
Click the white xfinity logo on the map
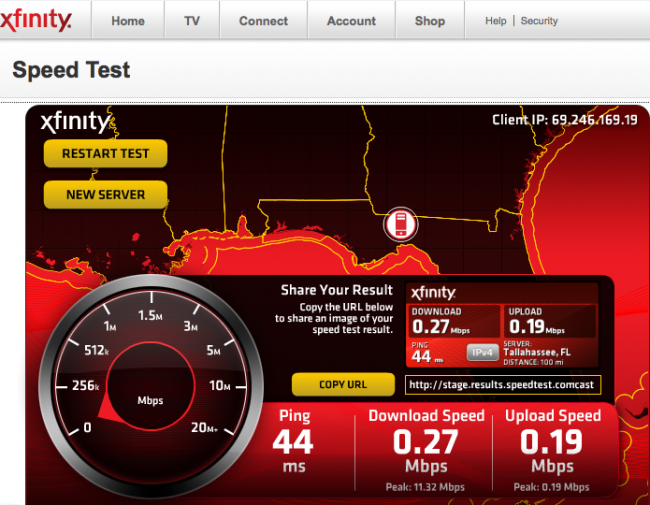point(76,121)
